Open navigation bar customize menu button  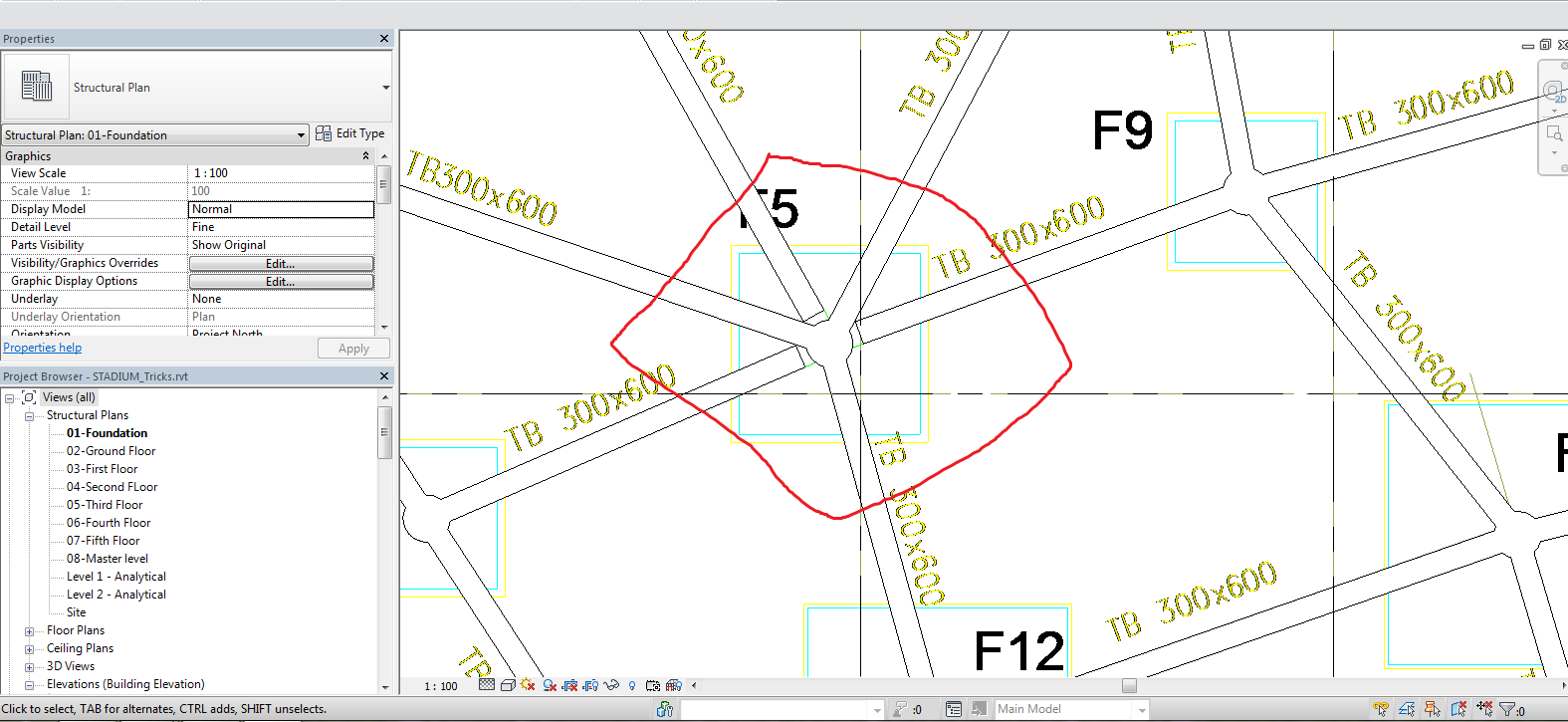click(1564, 168)
